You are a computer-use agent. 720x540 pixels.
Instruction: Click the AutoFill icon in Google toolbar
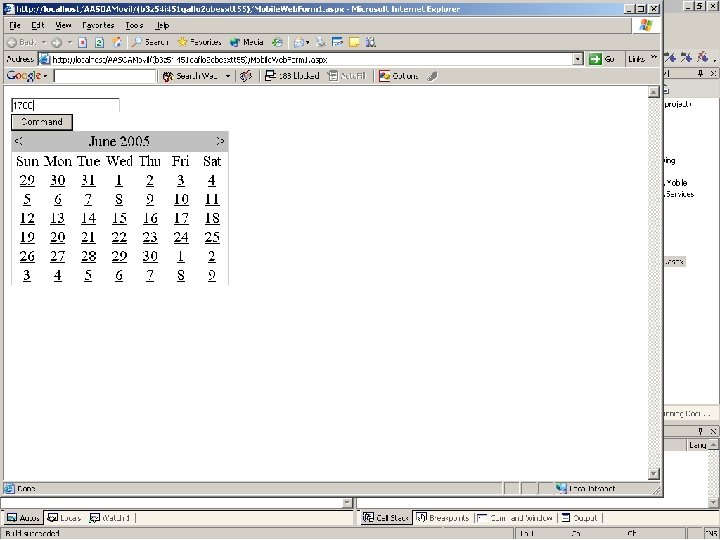click(333, 76)
